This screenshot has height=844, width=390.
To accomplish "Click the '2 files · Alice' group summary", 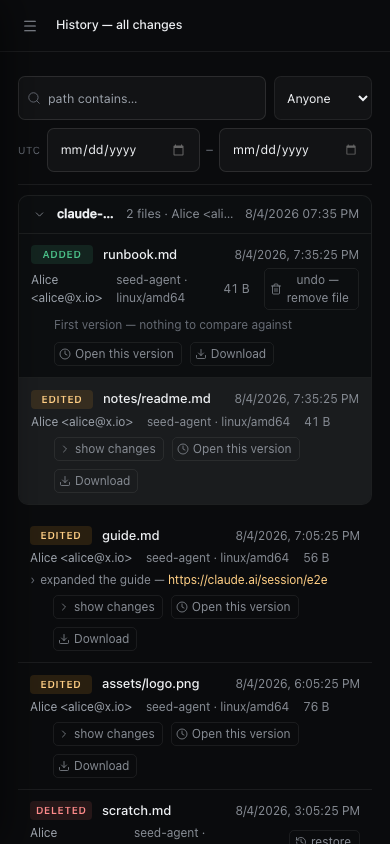I will point(180,214).
